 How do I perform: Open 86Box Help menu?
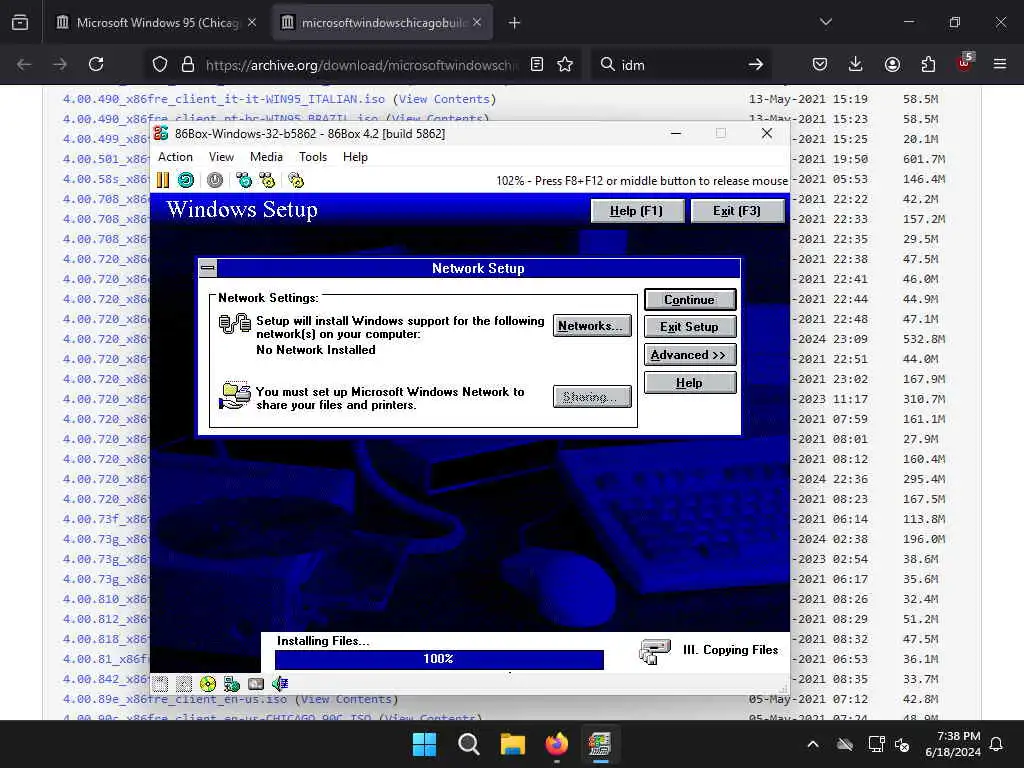[x=355, y=157]
